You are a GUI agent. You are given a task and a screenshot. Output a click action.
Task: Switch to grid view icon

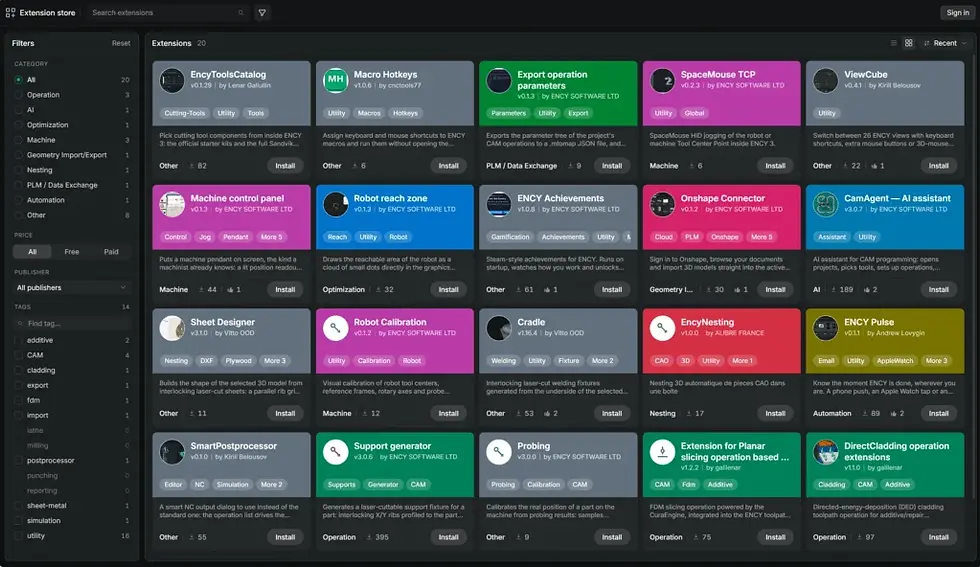[909, 43]
